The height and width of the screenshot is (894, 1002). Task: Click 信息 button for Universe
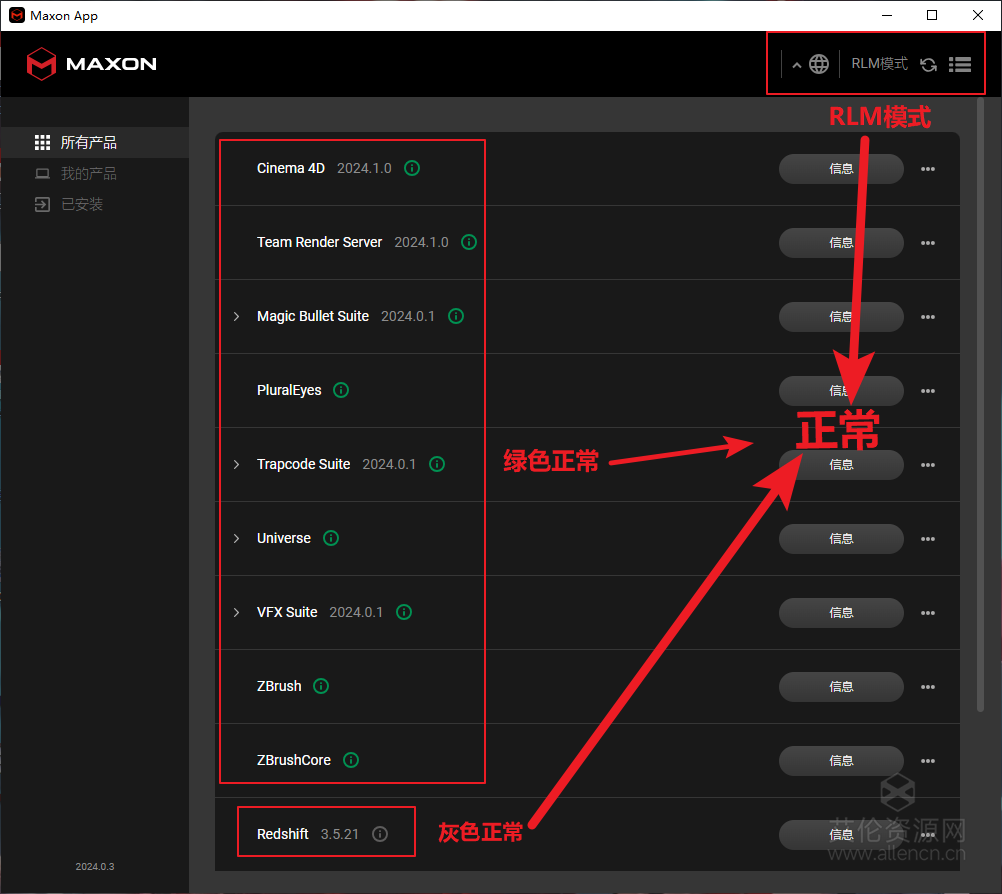(x=841, y=539)
